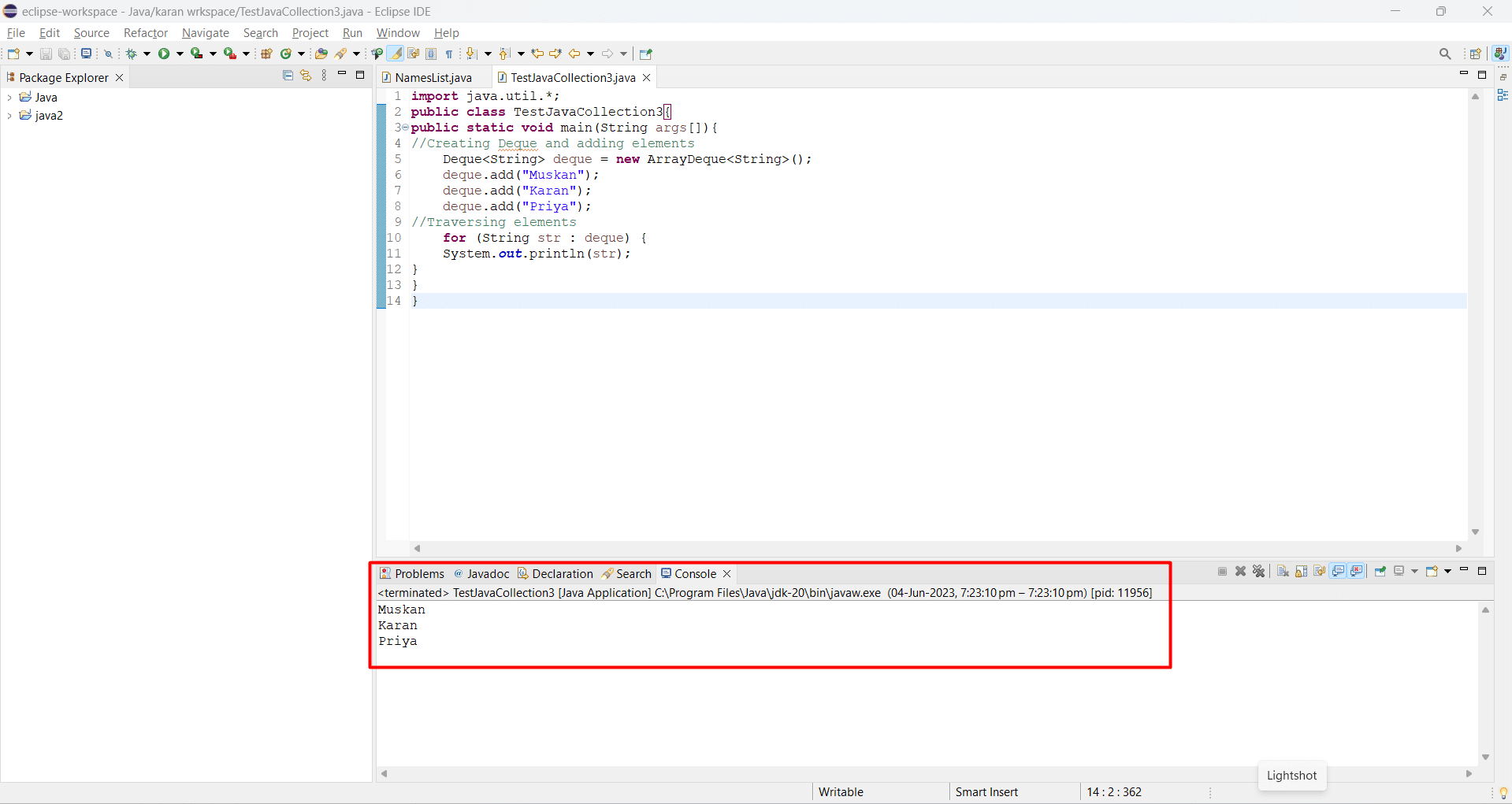Image resolution: width=1512 pixels, height=804 pixels.
Task: Click the Last Edit Location arrow
Action: point(537,54)
